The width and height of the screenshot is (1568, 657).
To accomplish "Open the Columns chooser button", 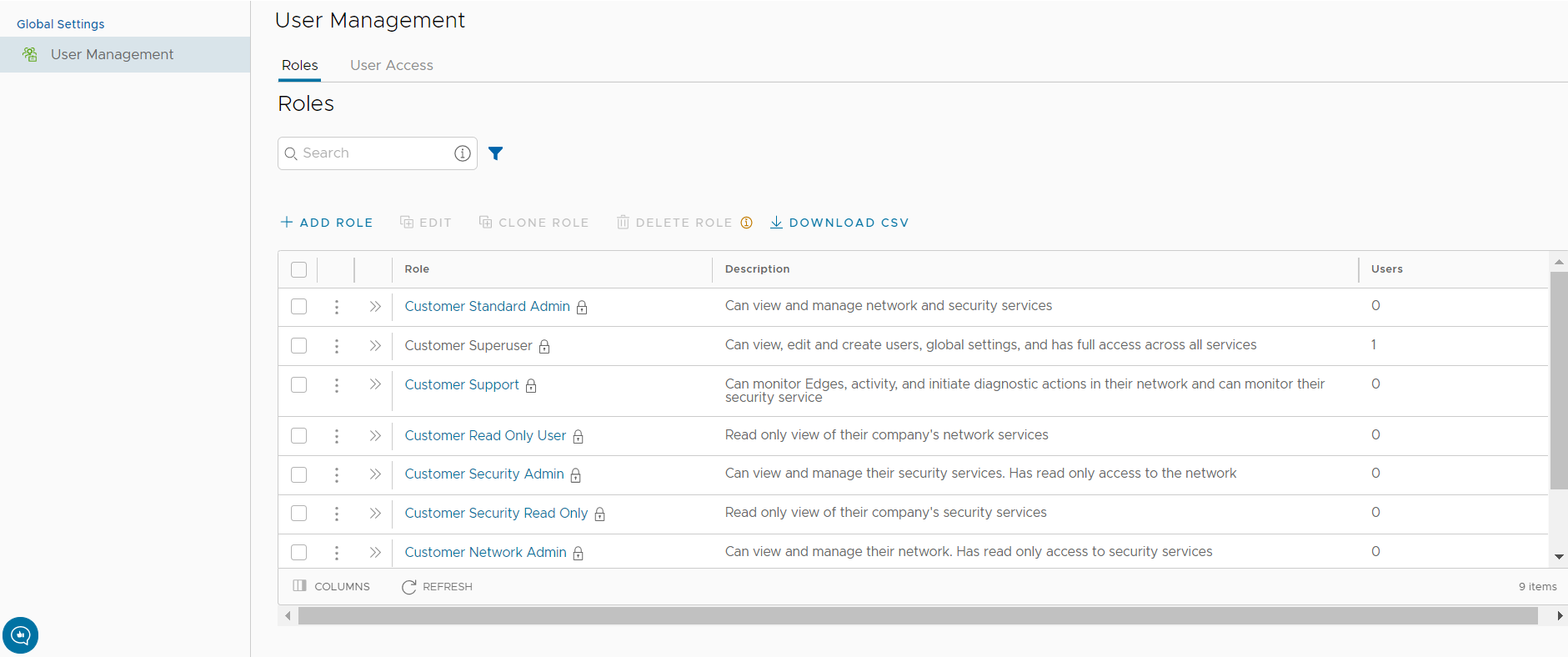I will pyautogui.click(x=332, y=587).
